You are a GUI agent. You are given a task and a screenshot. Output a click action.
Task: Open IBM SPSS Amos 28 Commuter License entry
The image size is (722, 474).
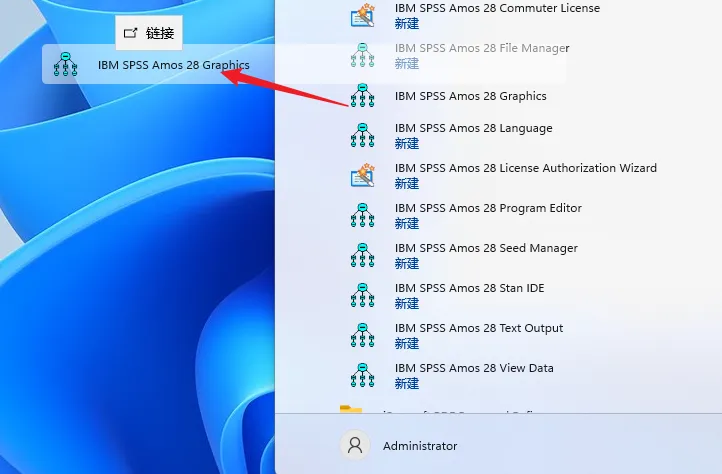pyautogui.click(x=497, y=8)
